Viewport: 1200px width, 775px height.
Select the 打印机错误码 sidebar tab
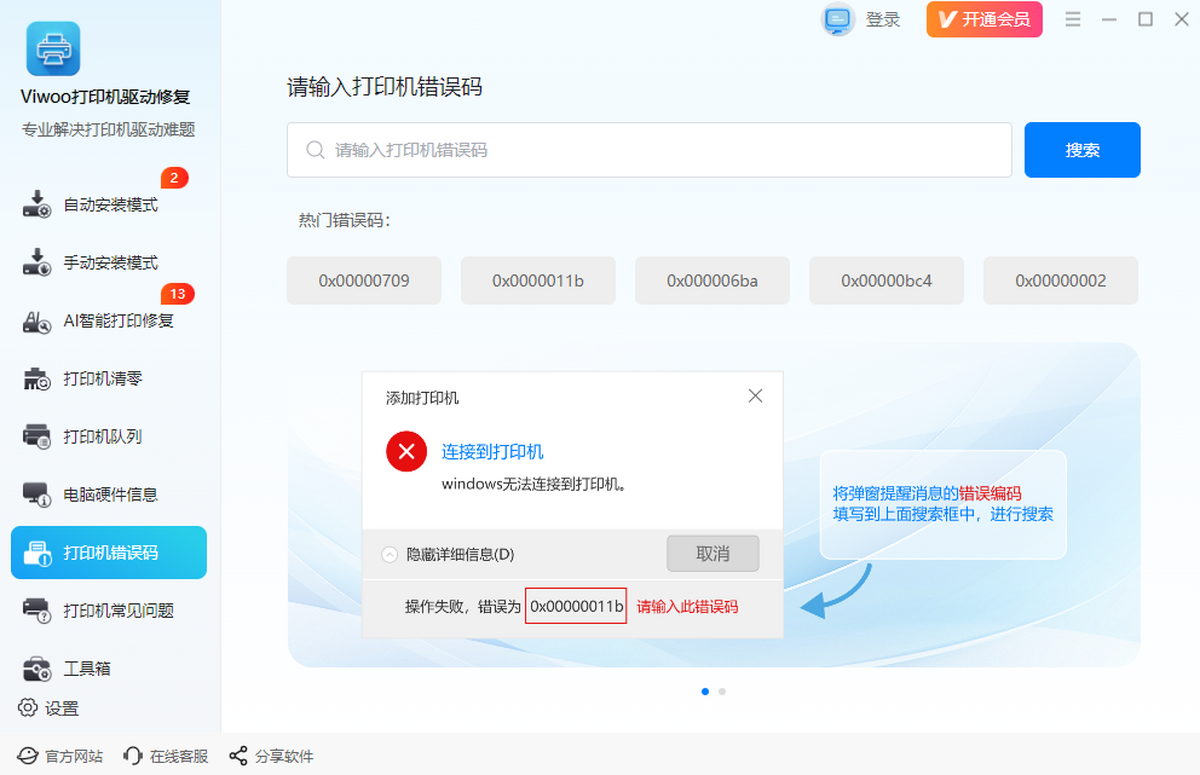tap(109, 553)
